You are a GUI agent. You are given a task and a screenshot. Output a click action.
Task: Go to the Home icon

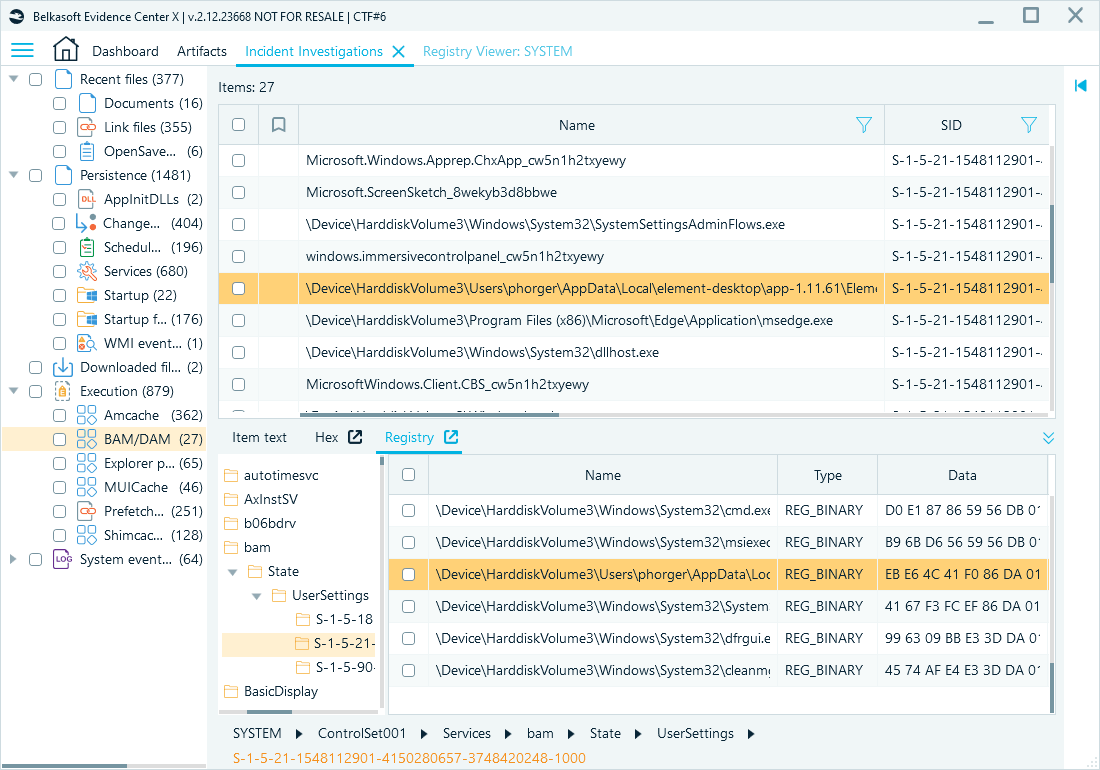(66, 50)
